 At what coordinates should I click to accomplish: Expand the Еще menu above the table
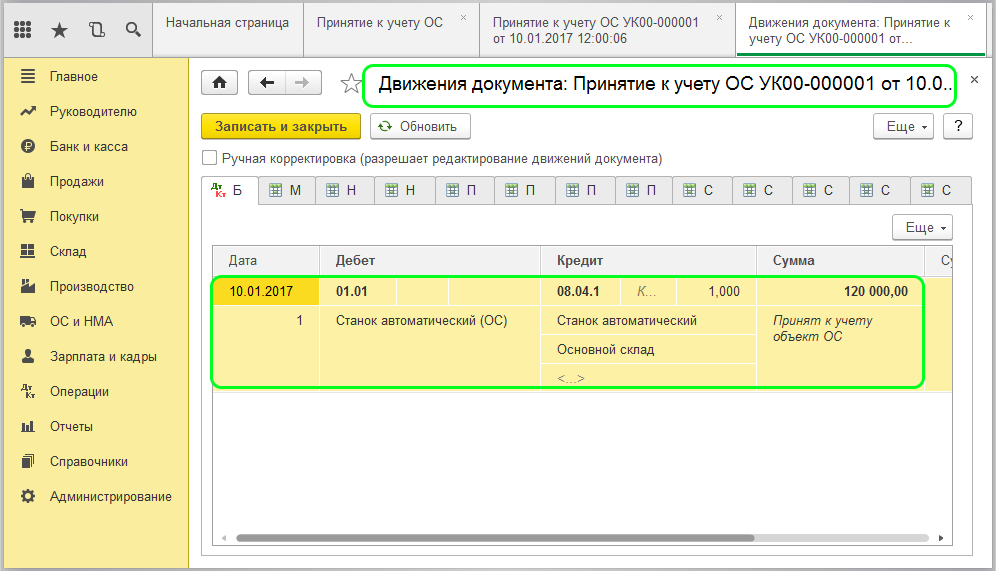coord(922,227)
